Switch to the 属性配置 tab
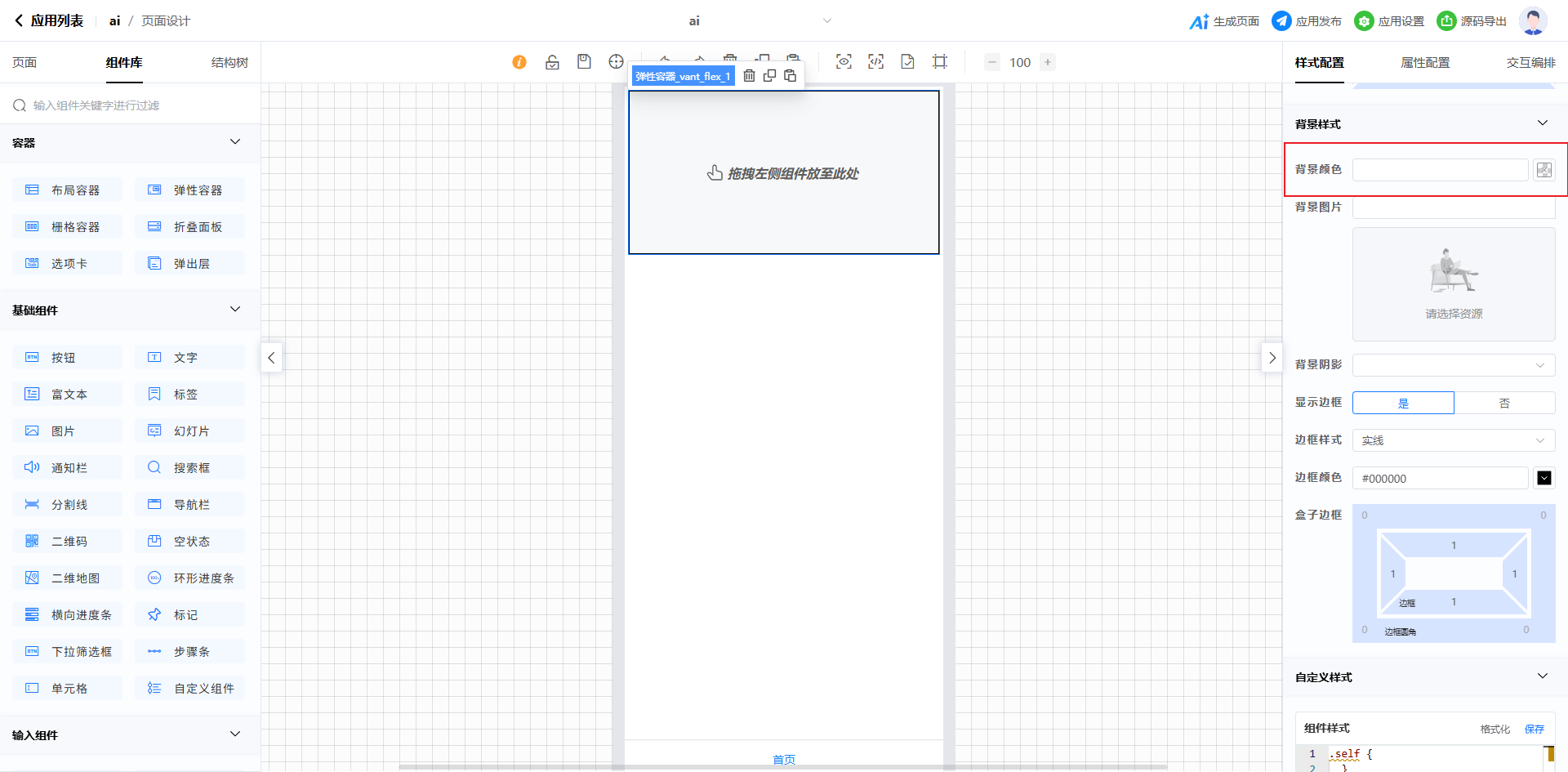1568x772 pixels. tap(1425, 63)
